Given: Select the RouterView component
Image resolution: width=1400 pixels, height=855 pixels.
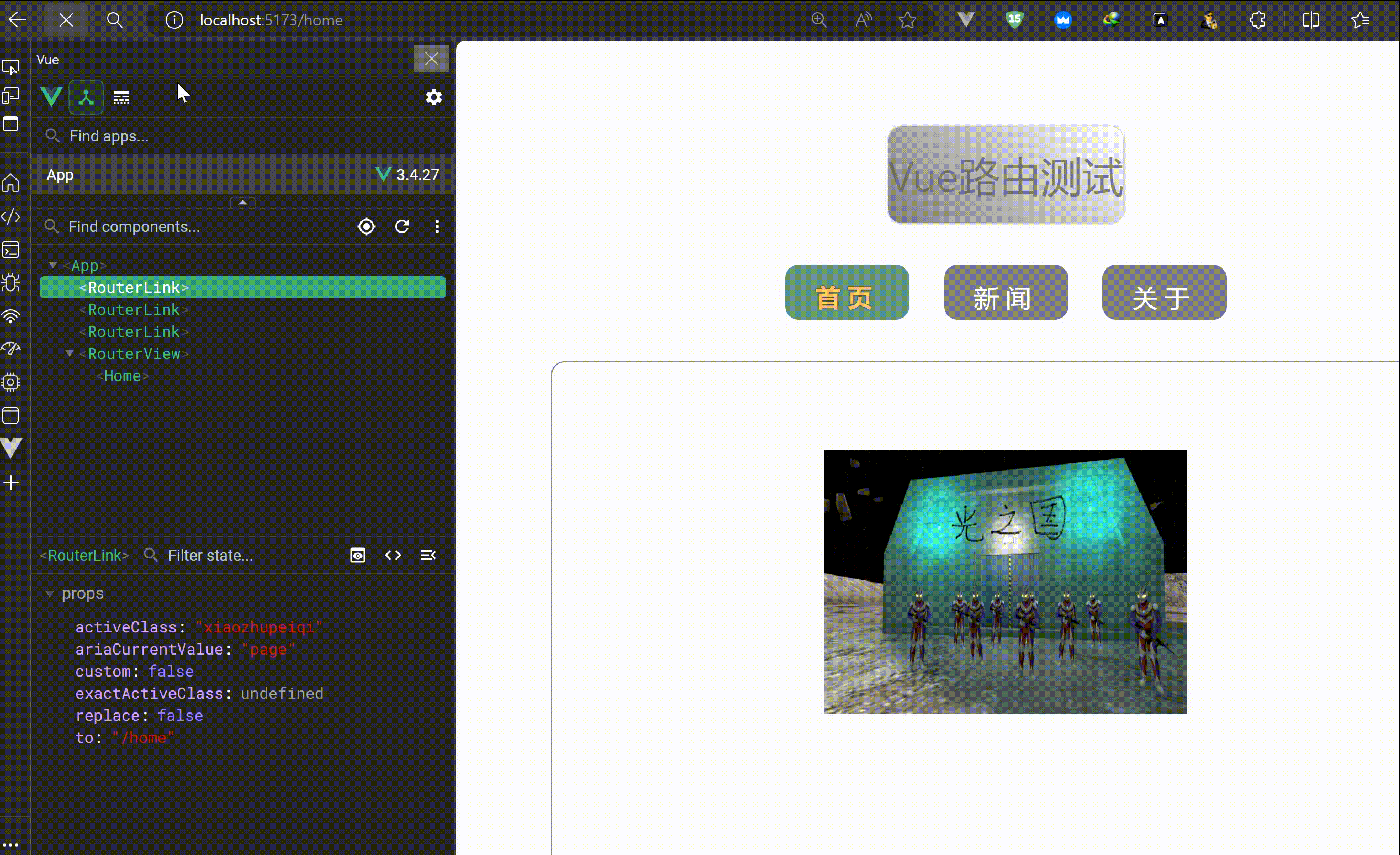Looking at the screenshot, I should pos(134,353).
